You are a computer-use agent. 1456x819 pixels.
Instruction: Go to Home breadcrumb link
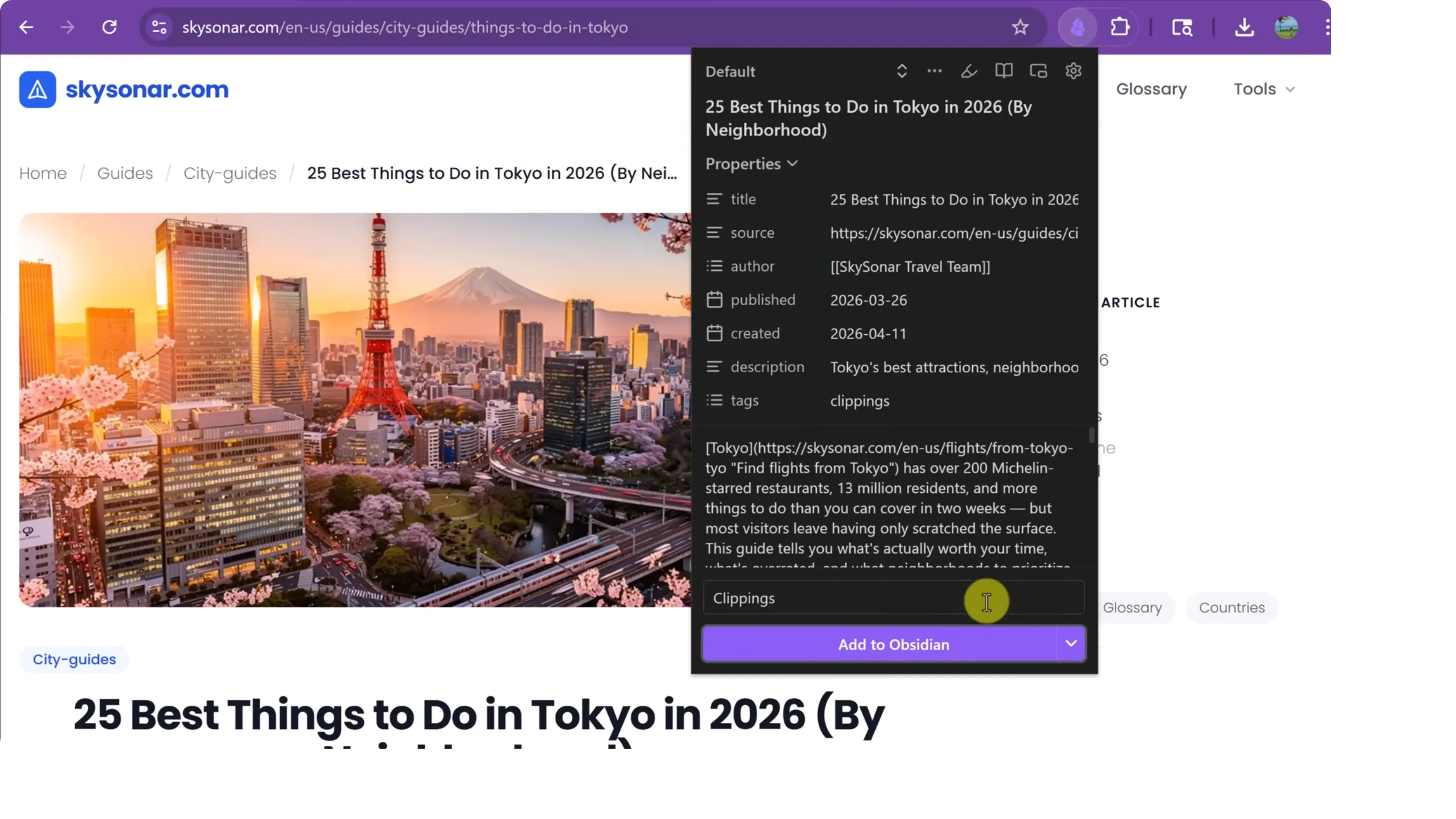43,173
